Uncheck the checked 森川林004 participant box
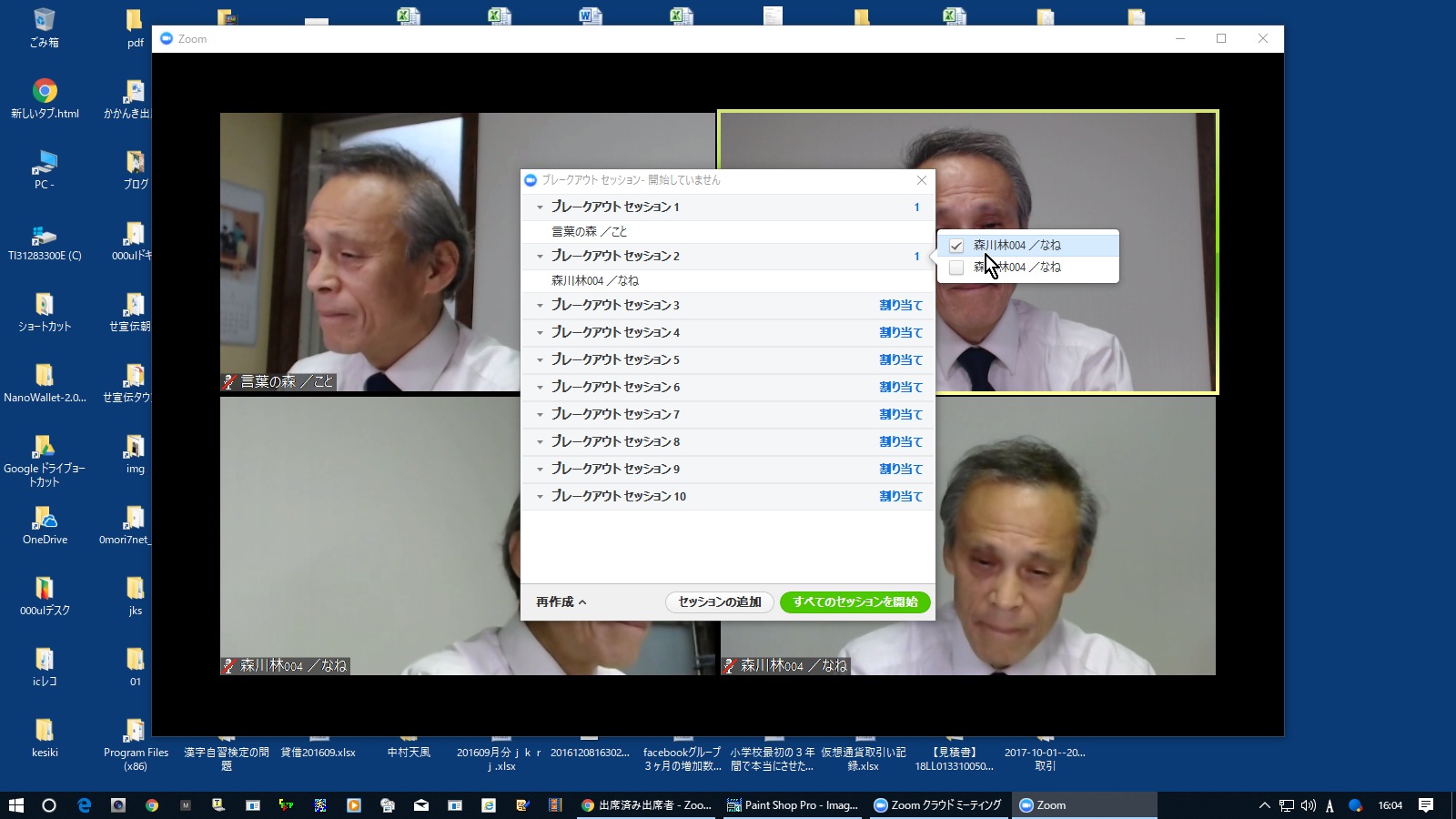1456x819 pixels. [x=956, y=246]
